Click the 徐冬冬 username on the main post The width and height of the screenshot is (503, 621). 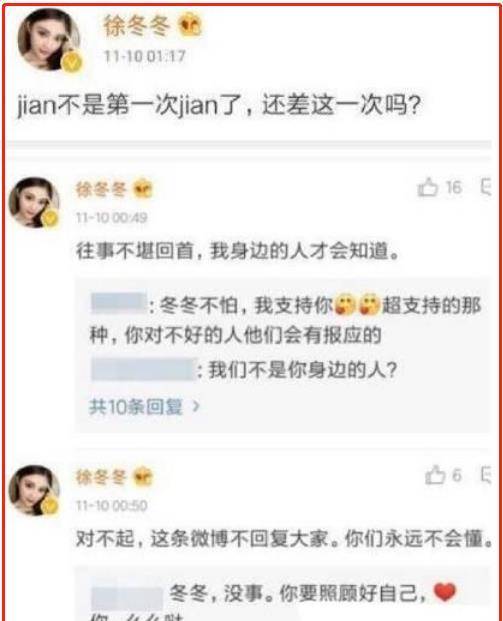point(137,26)
